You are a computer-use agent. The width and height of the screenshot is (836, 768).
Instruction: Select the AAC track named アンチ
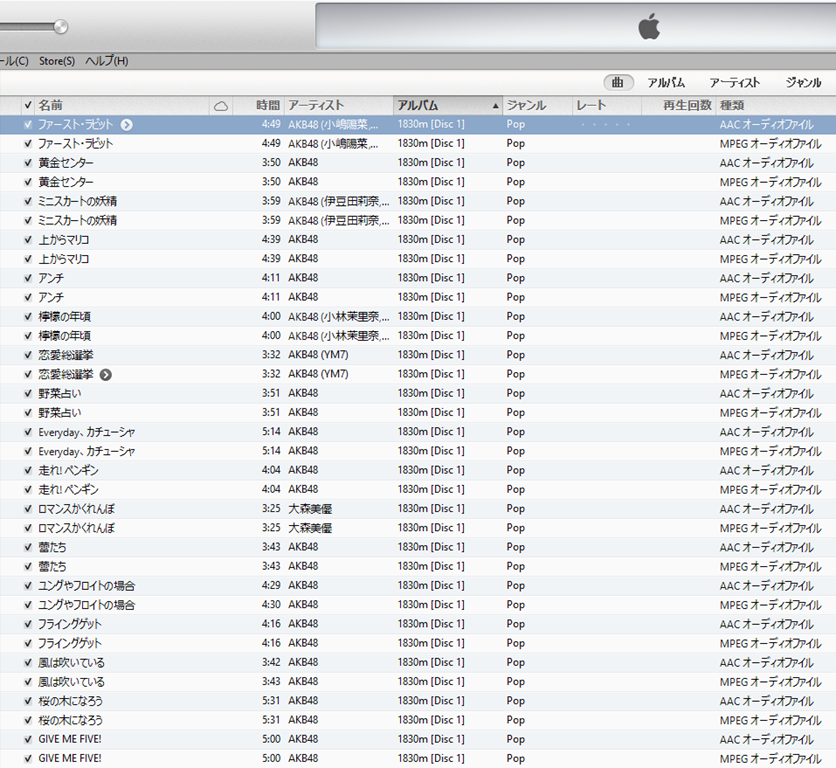pyautogui.click(x=51, y=278)
